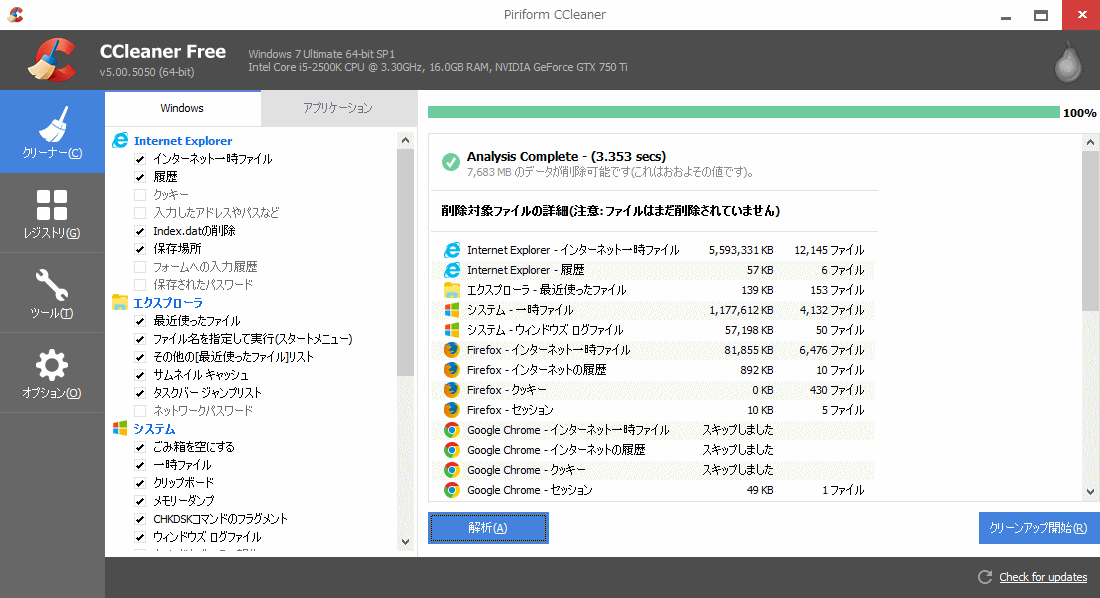Toggle メモリーダンプ checkbox

coord(140,501)
